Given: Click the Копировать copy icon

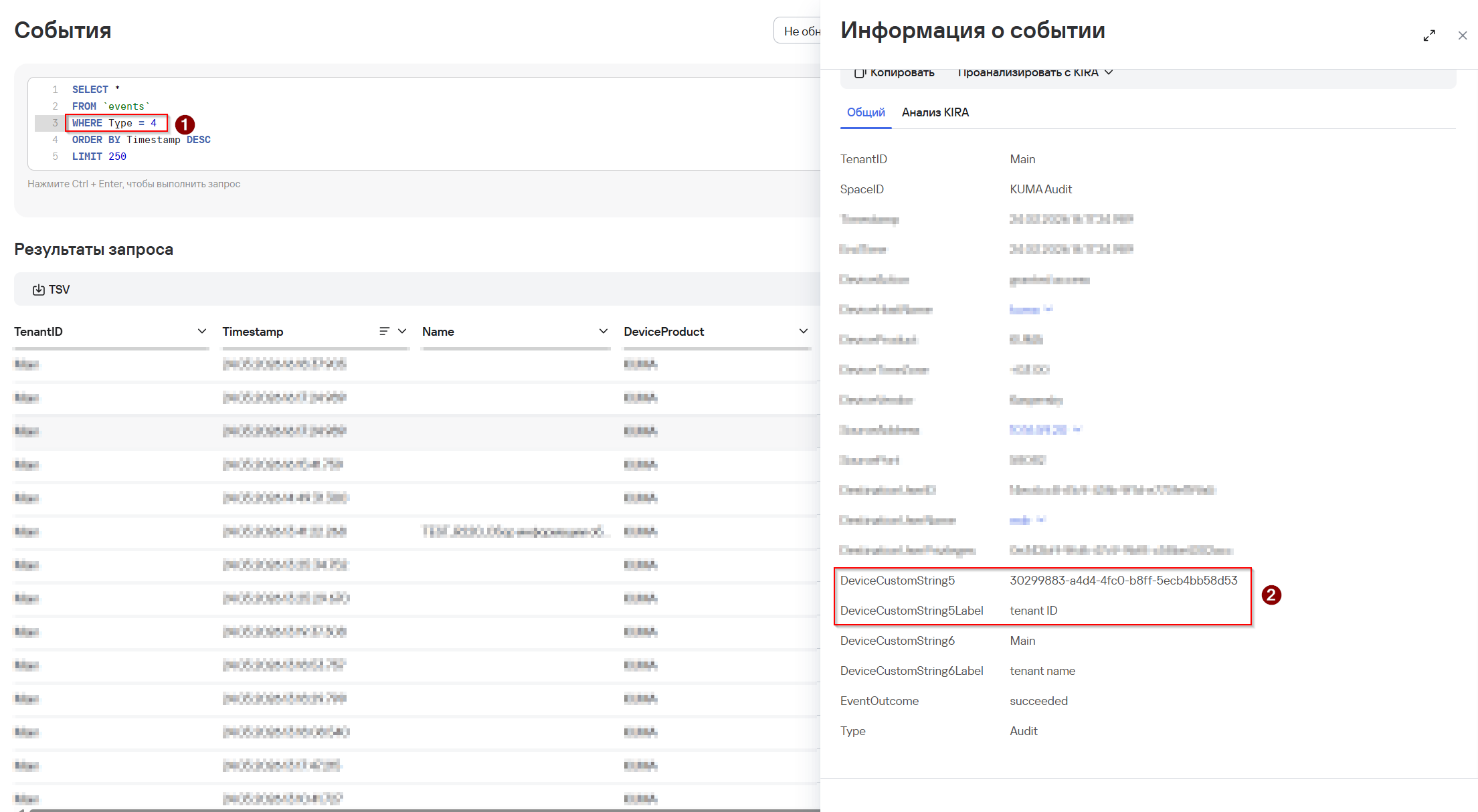Looking at the screenshot, I should pyautogui.click(x=860, y=72).
